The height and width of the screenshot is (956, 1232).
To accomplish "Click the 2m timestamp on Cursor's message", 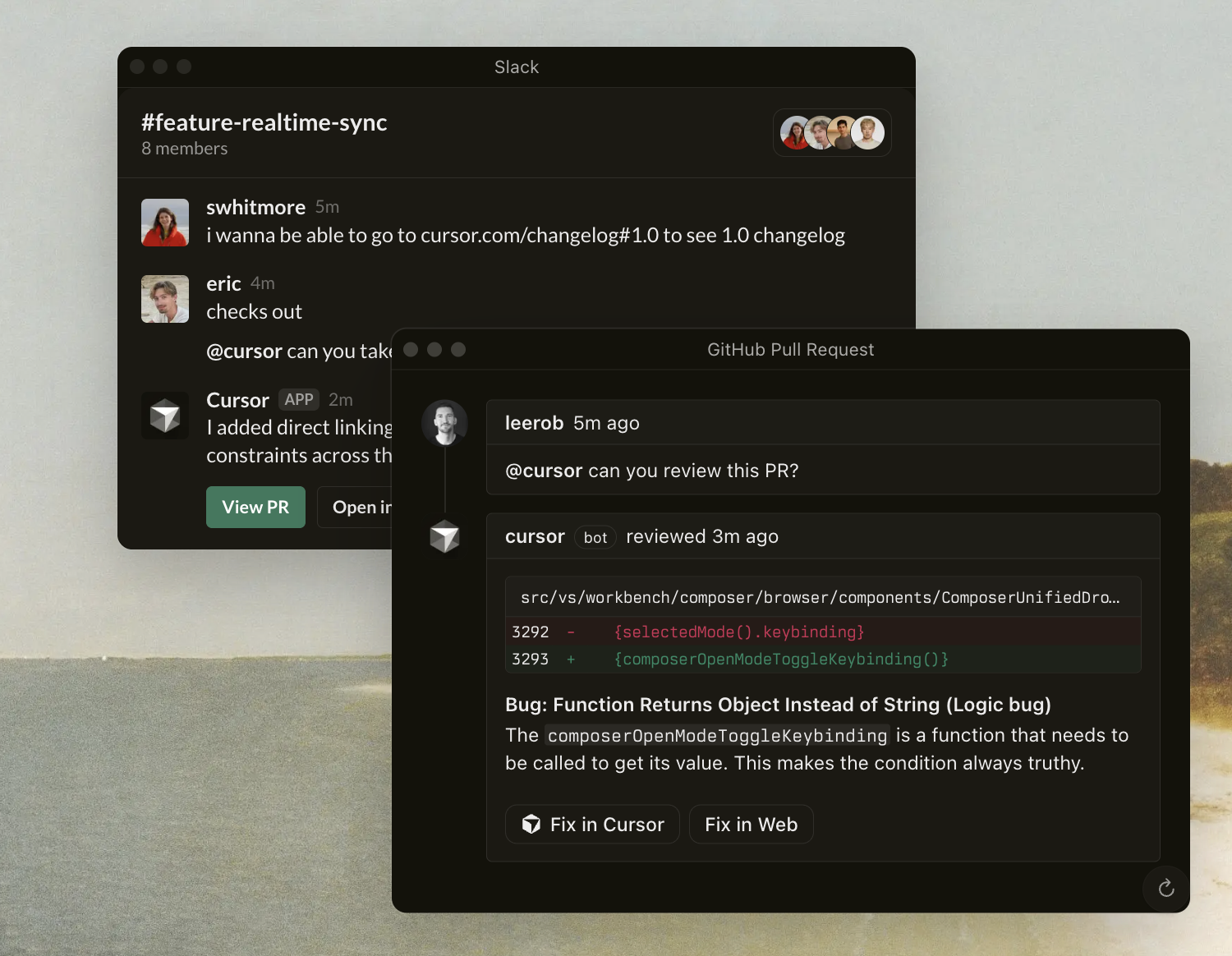I will pyautogui.click(x=341, y=400).
